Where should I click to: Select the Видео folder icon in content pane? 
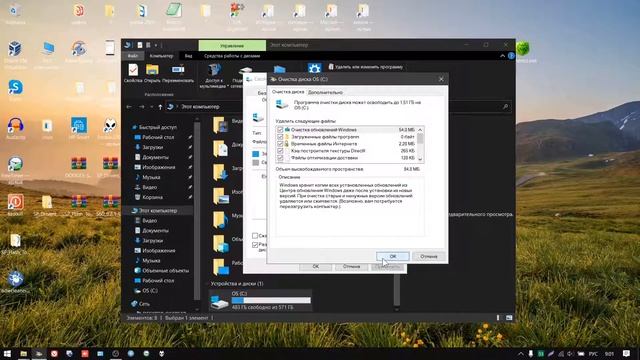click(221, 124)
